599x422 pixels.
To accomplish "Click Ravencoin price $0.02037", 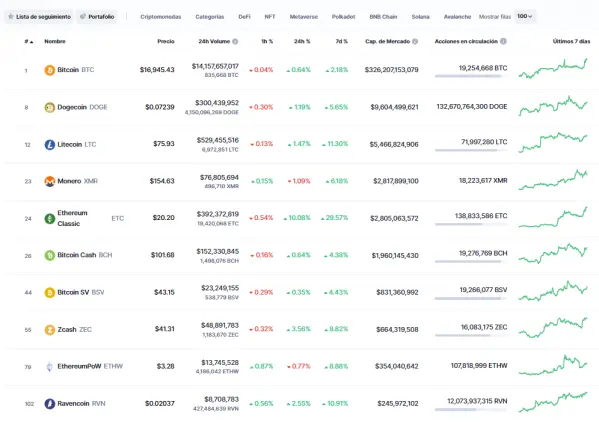I will click(x=160, y=404).
